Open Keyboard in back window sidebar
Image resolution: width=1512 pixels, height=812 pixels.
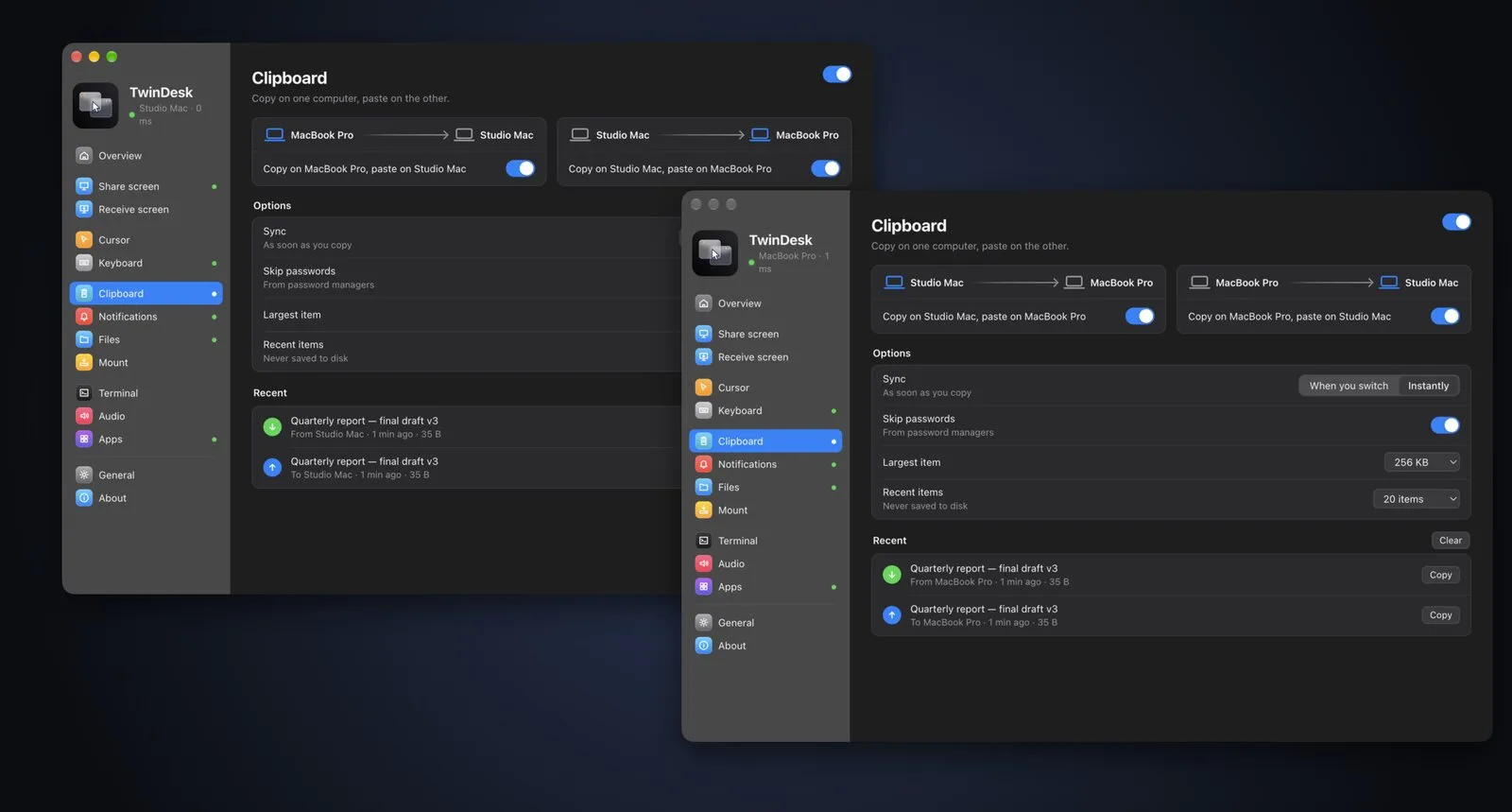click(146, 263)
